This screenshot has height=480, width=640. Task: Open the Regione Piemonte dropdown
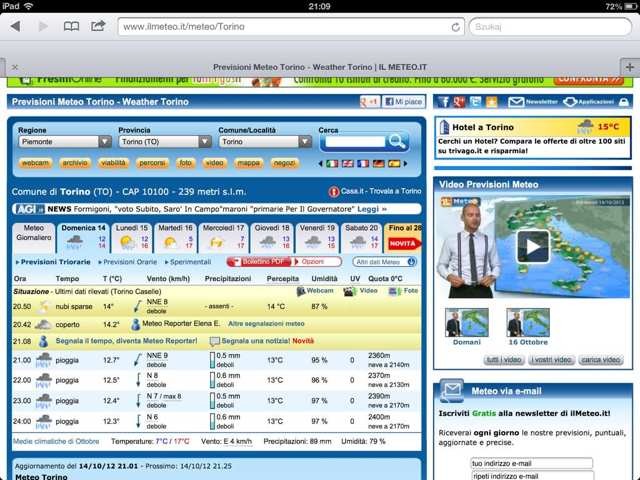[65, 142]
